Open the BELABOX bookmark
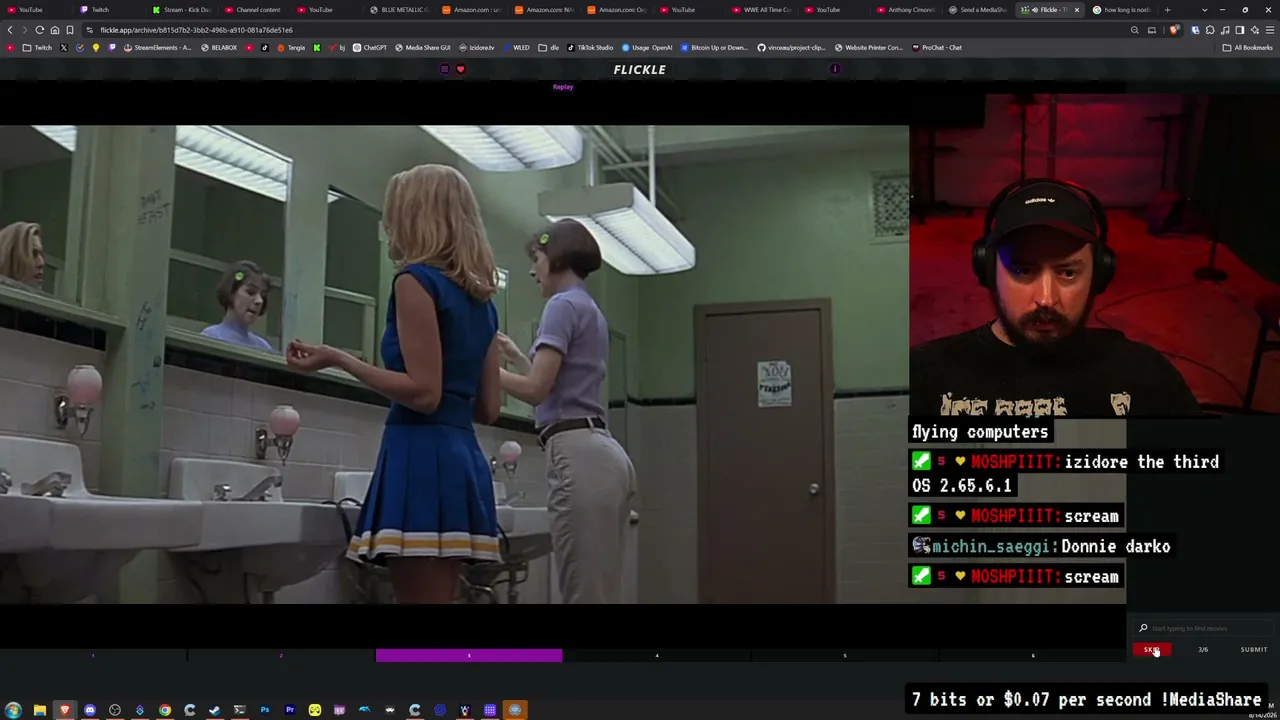The image size is (1280, 720). click(x=219, y=48)
